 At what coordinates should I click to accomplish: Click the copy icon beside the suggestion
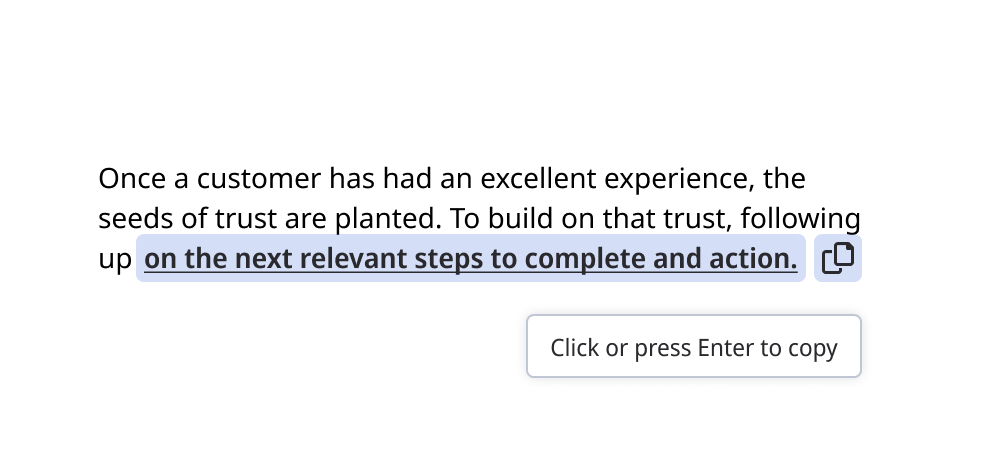coord(837,259)
